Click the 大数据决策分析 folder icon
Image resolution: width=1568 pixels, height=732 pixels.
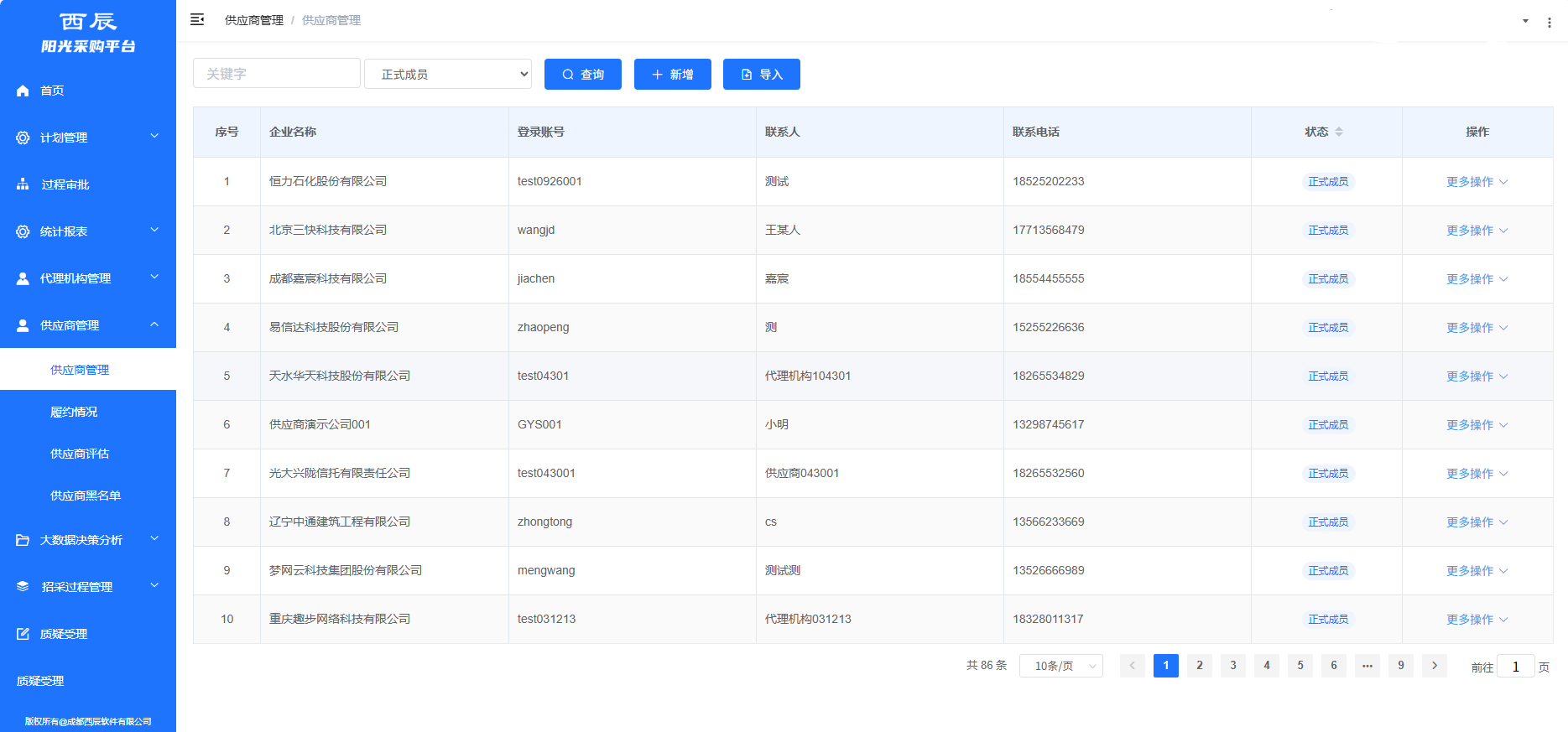click(x=23, y=540)
